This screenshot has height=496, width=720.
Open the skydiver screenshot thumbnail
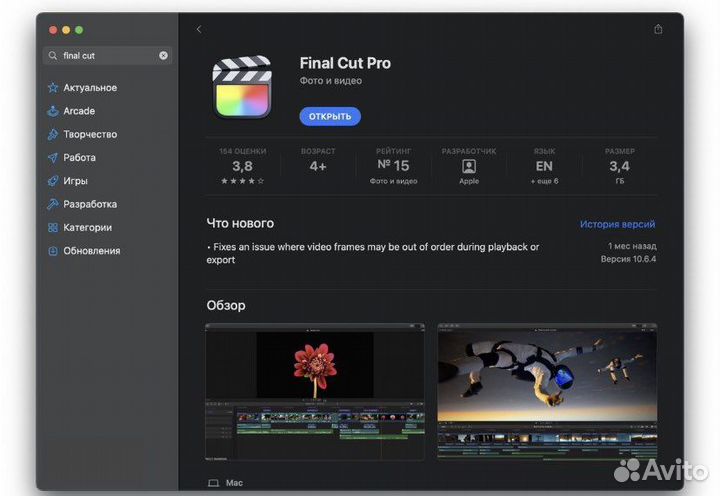tap(547, 391)
